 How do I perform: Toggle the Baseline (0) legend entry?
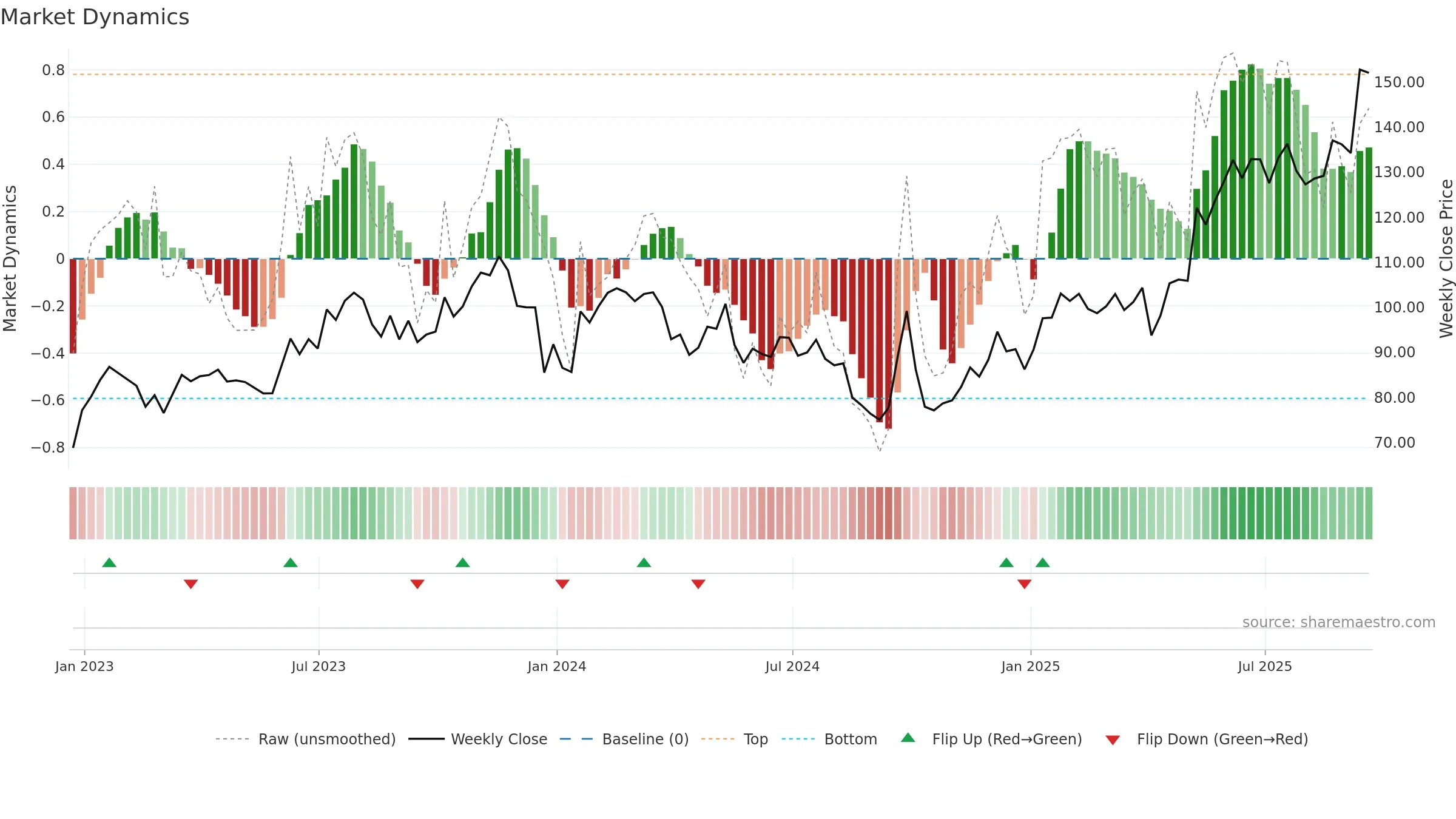[624, 739]
